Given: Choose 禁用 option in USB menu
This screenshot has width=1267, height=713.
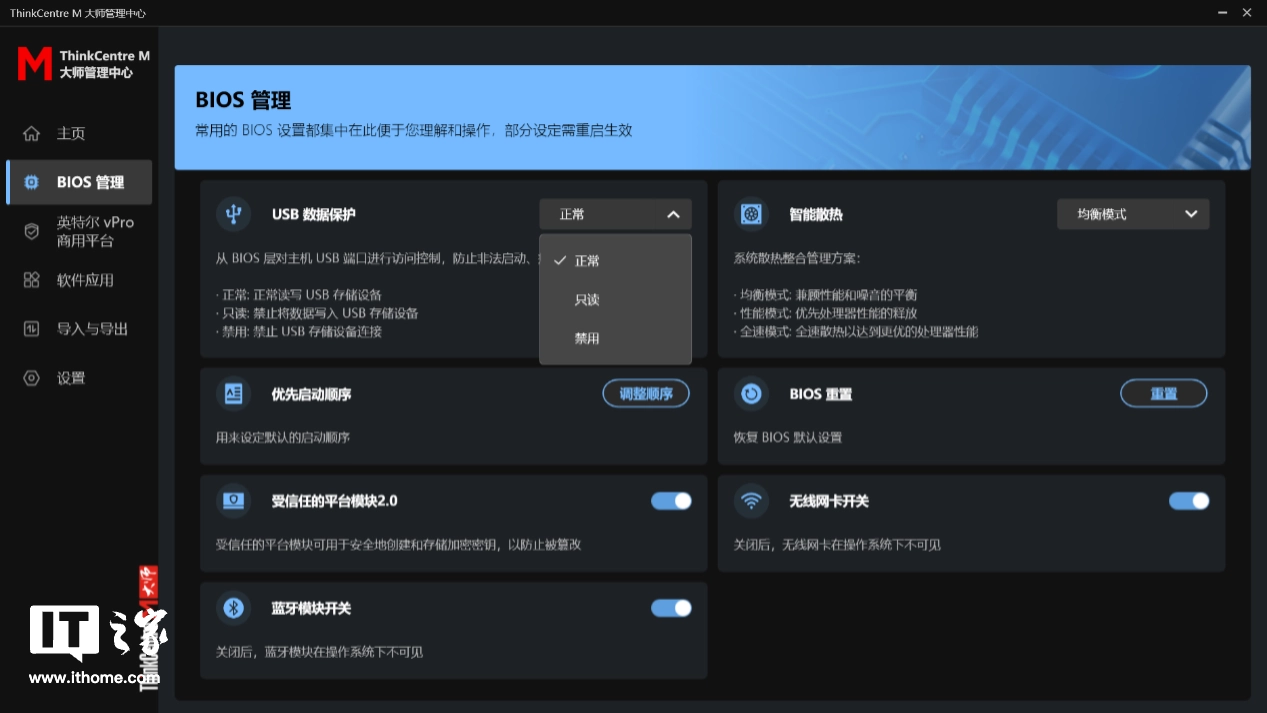Looking at the screenshot, I should [587, 339].
